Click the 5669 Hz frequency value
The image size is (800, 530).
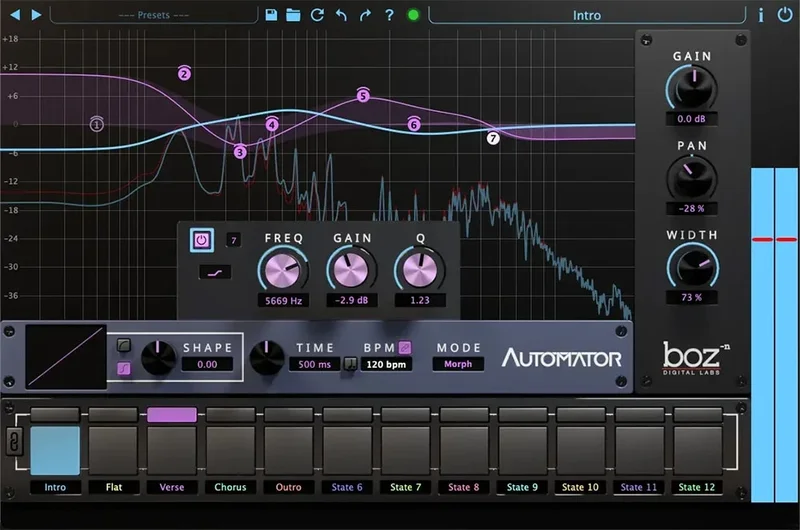[283, 300]
